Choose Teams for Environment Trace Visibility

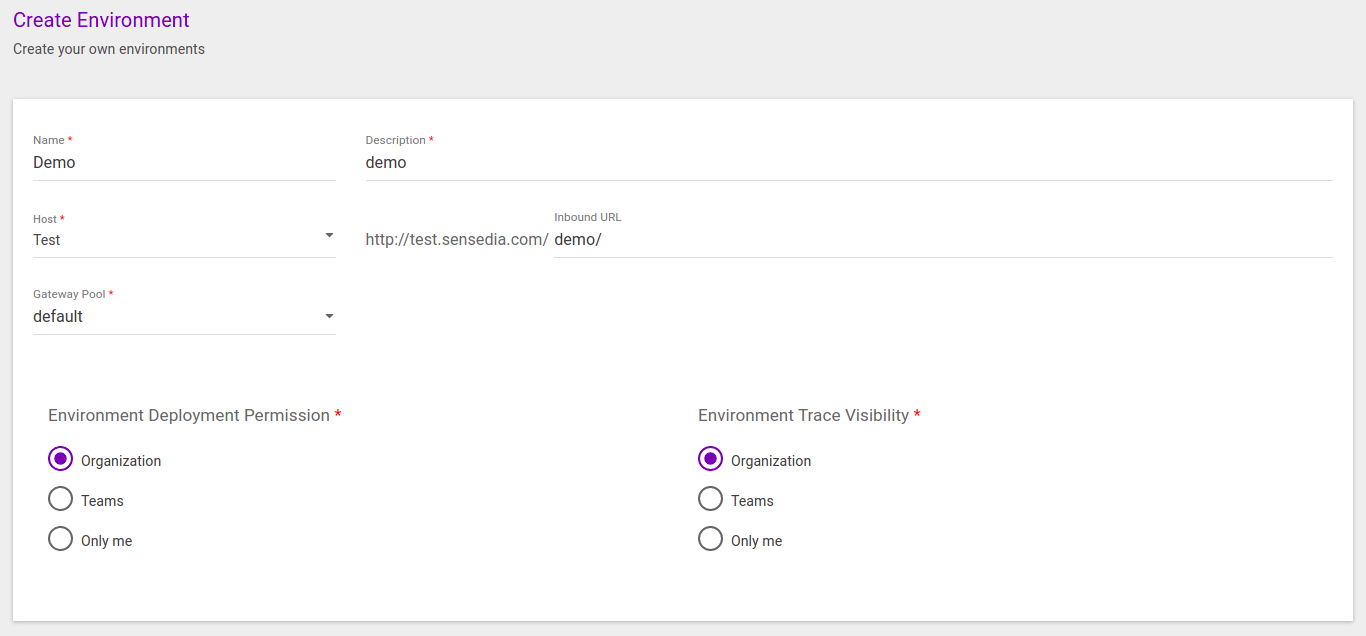(711, 499)
